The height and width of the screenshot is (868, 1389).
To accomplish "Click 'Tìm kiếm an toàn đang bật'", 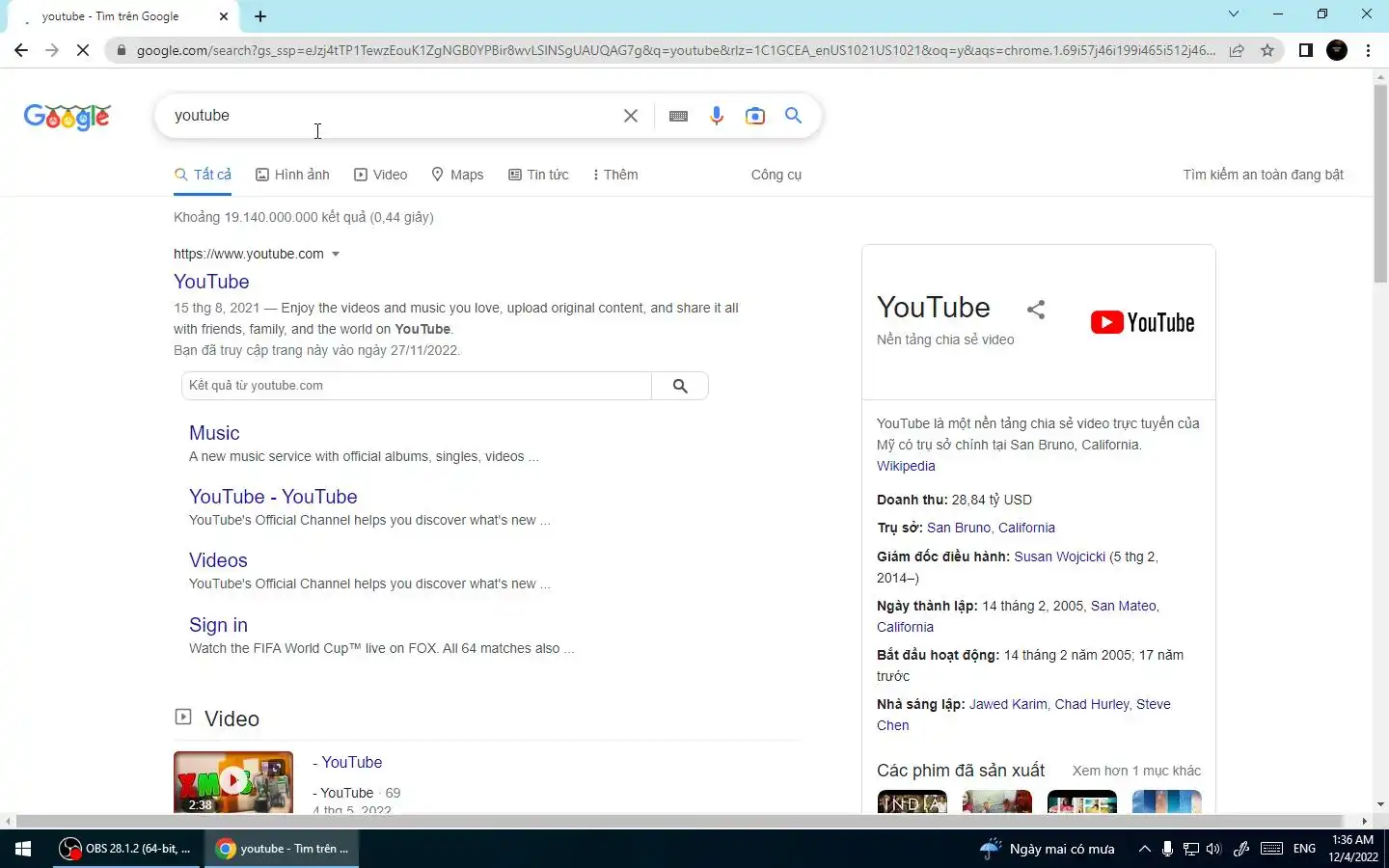I will coord(1264,175).
